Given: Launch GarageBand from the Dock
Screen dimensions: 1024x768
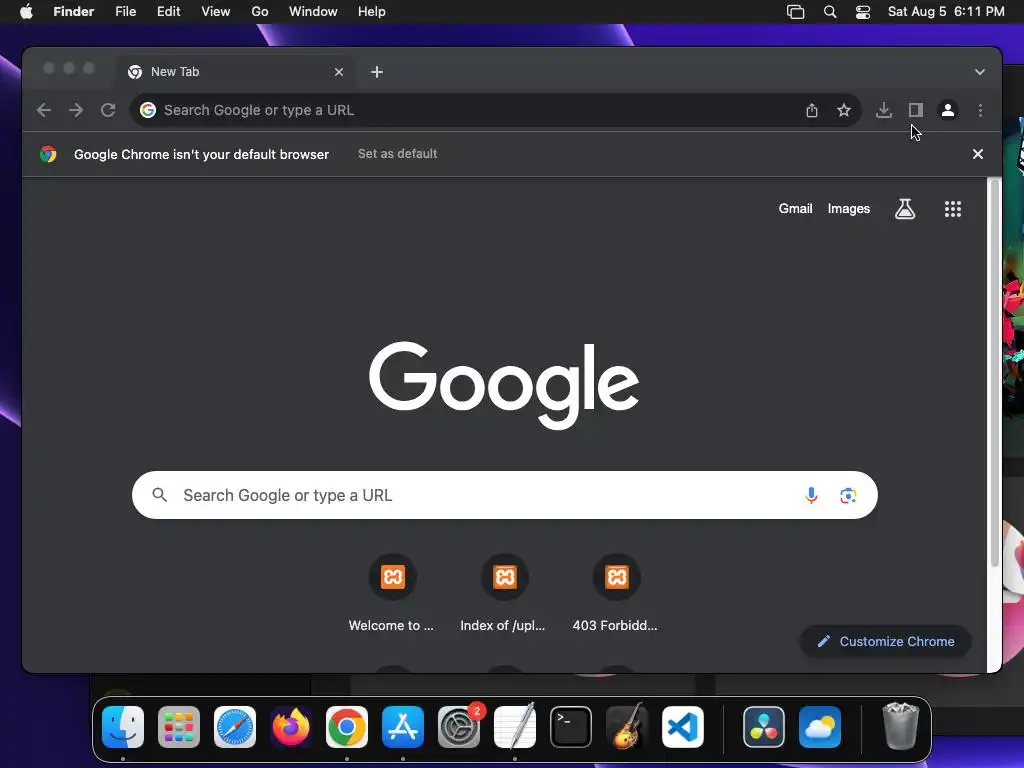Looking at the screenshot, I should coord(627,727).
